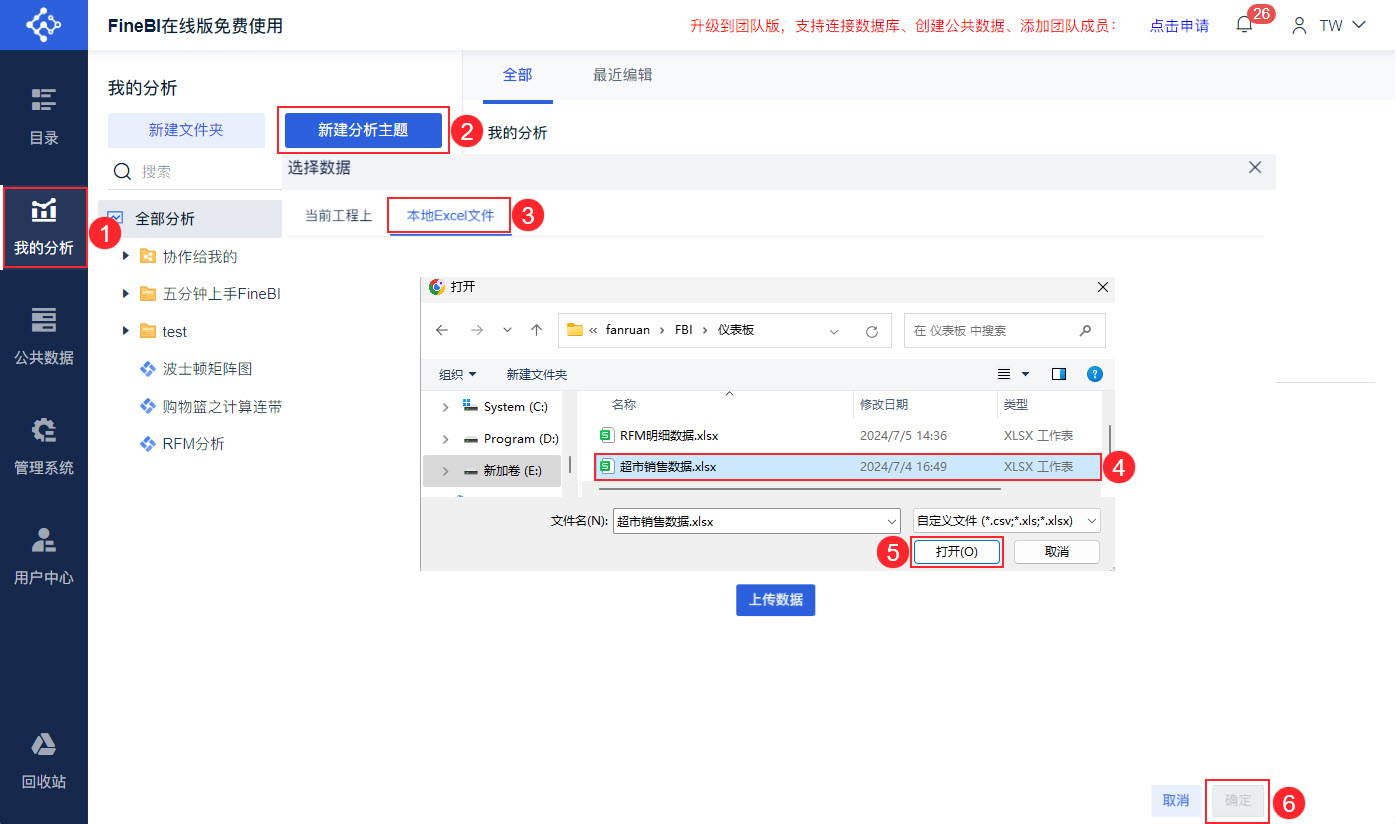
Task: Expand the 五分钟上手FineBI folder
Action: (x=126, y=294)
